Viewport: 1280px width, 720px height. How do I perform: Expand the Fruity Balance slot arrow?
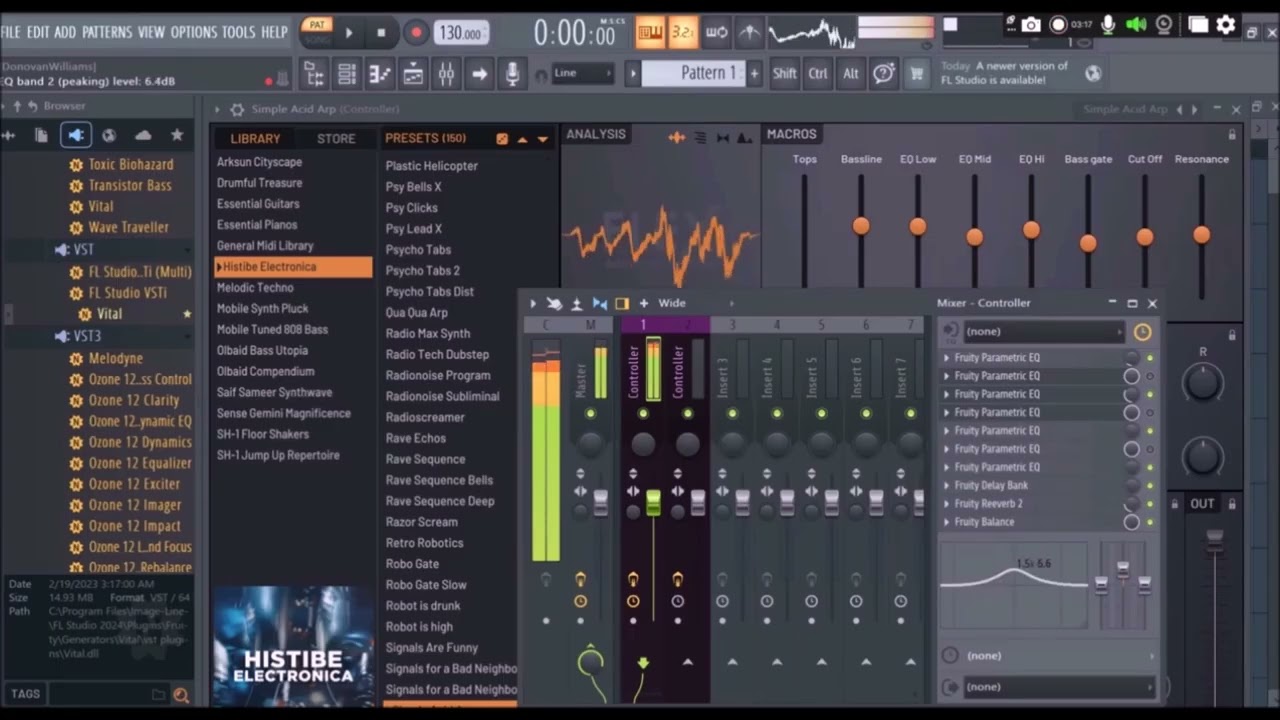coord(947,522)
